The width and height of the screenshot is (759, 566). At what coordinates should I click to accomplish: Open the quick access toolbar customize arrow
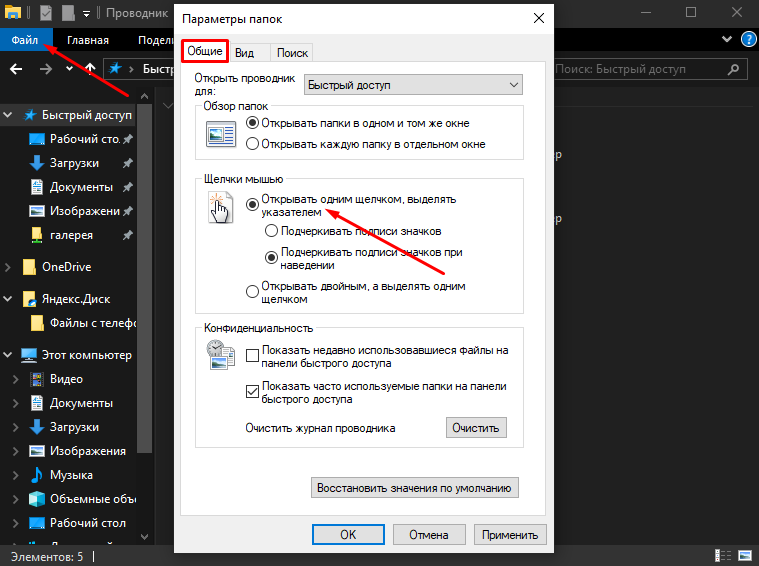click(x=86, y=14)
